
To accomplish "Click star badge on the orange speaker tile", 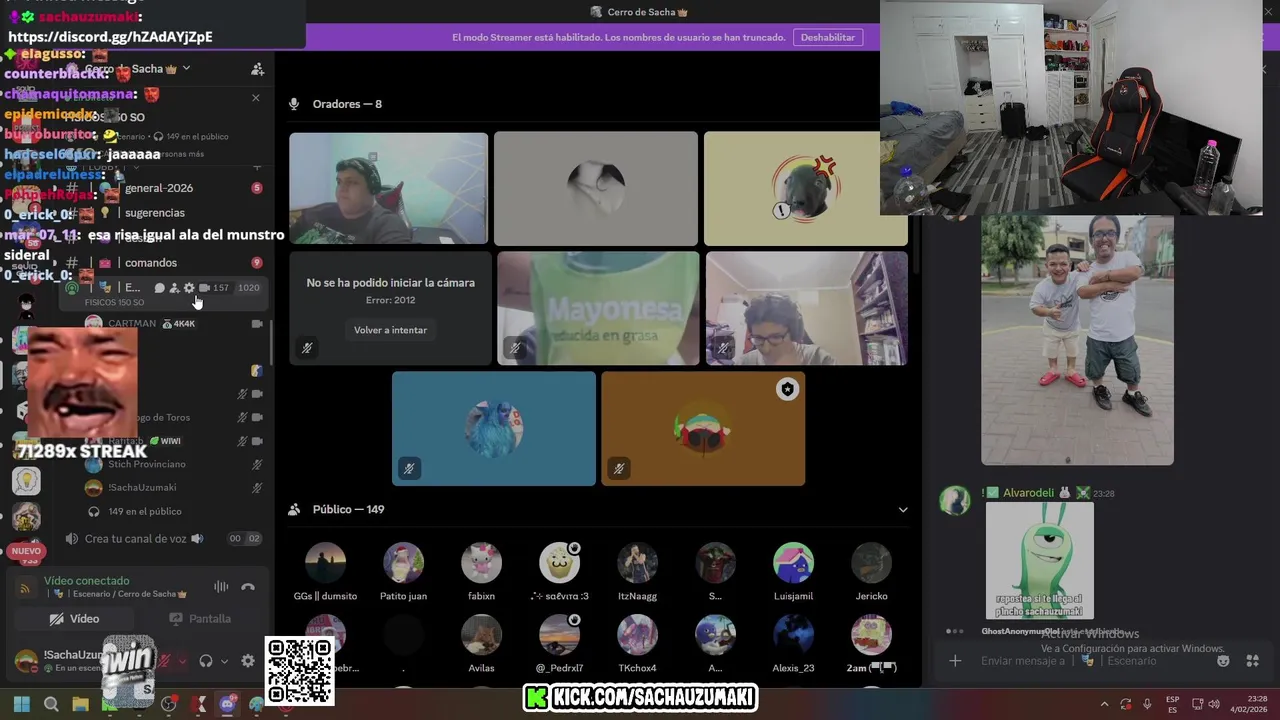I will click(x=788, y=389).
